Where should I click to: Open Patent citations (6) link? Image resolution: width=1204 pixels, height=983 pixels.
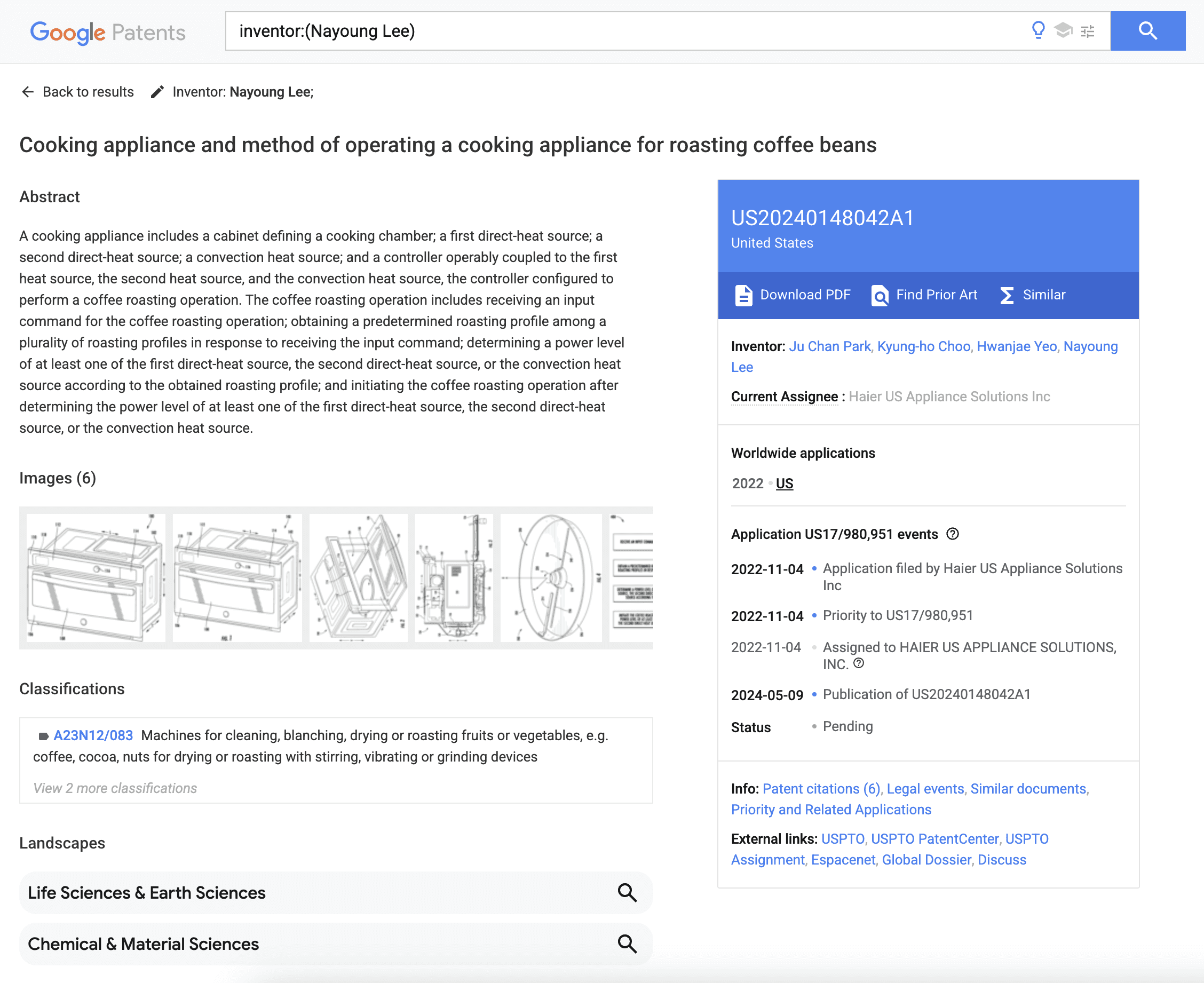tap(821, 789)
